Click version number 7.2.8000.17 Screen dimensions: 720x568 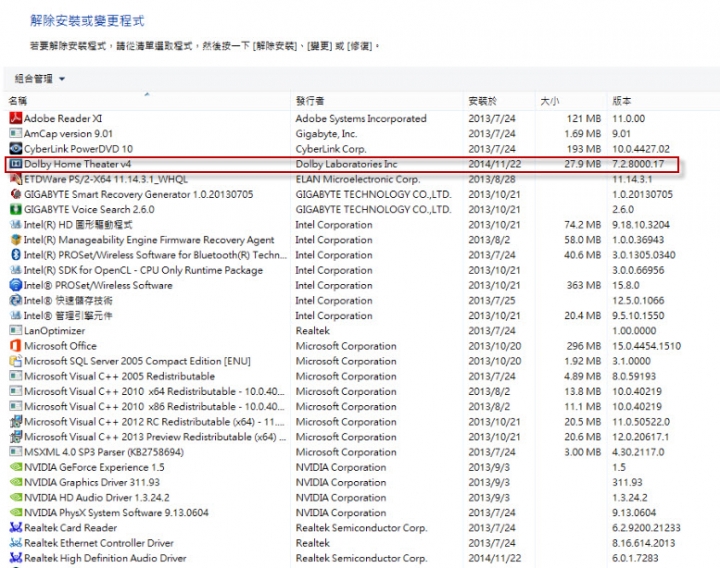(638, 164)
